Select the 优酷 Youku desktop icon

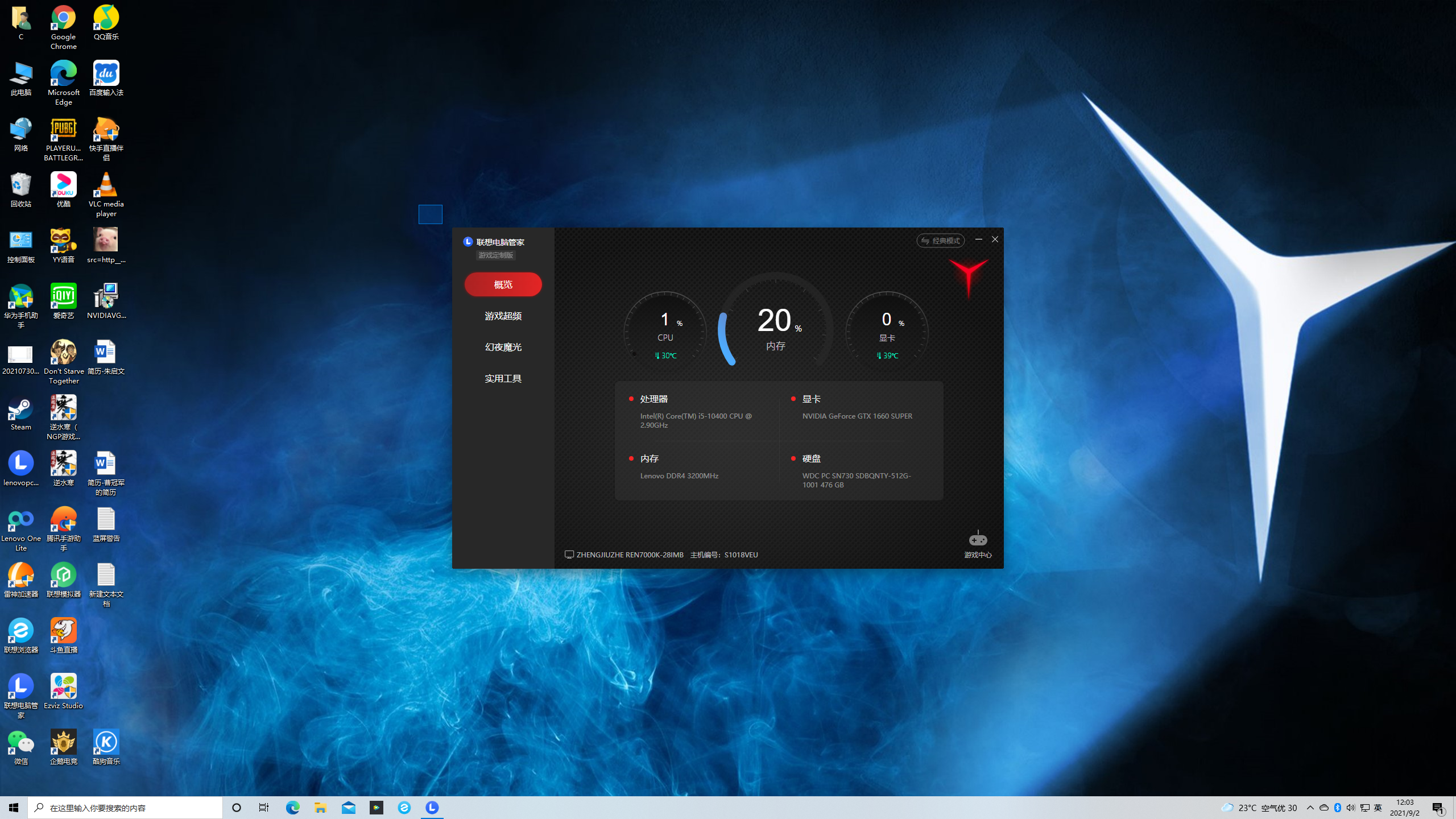point(63,189)
